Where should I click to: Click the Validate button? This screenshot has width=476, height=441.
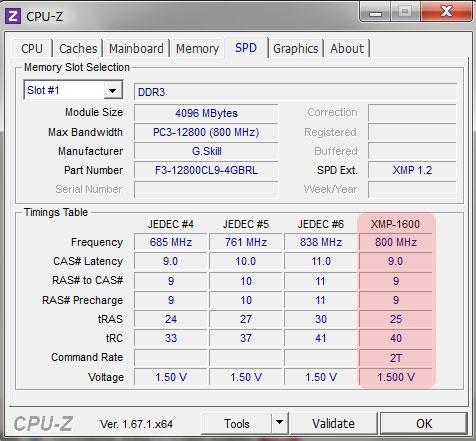pos(333,424)
